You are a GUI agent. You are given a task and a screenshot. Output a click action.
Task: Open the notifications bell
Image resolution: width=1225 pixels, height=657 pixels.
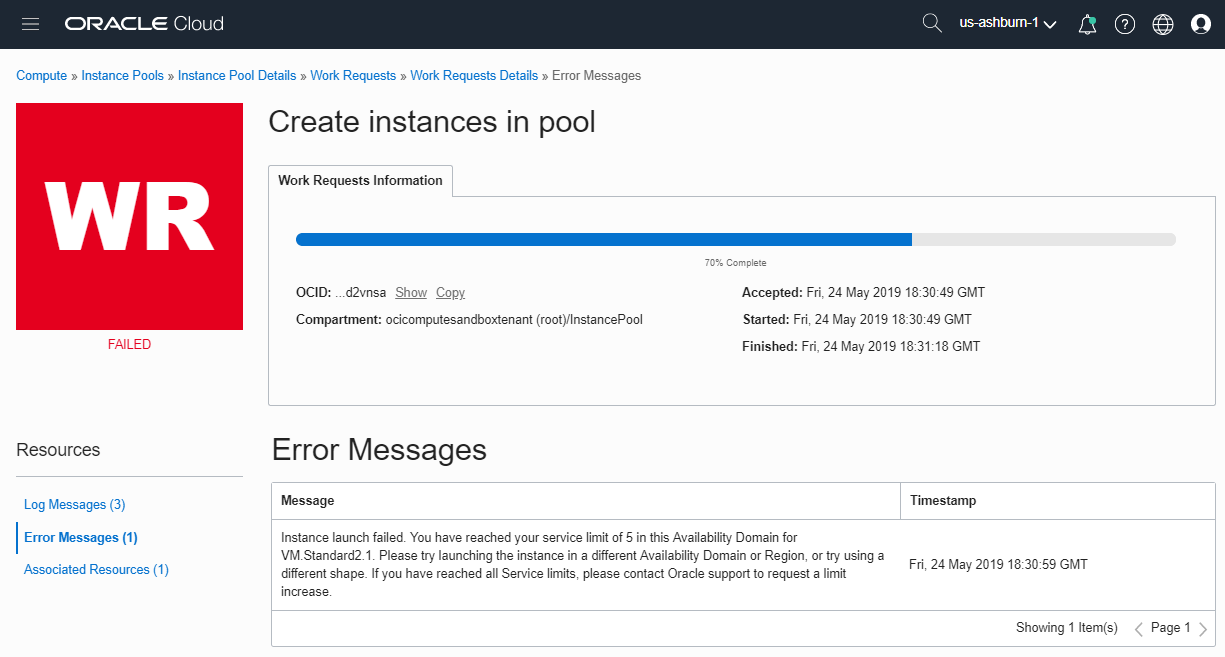coord(1087,23)
